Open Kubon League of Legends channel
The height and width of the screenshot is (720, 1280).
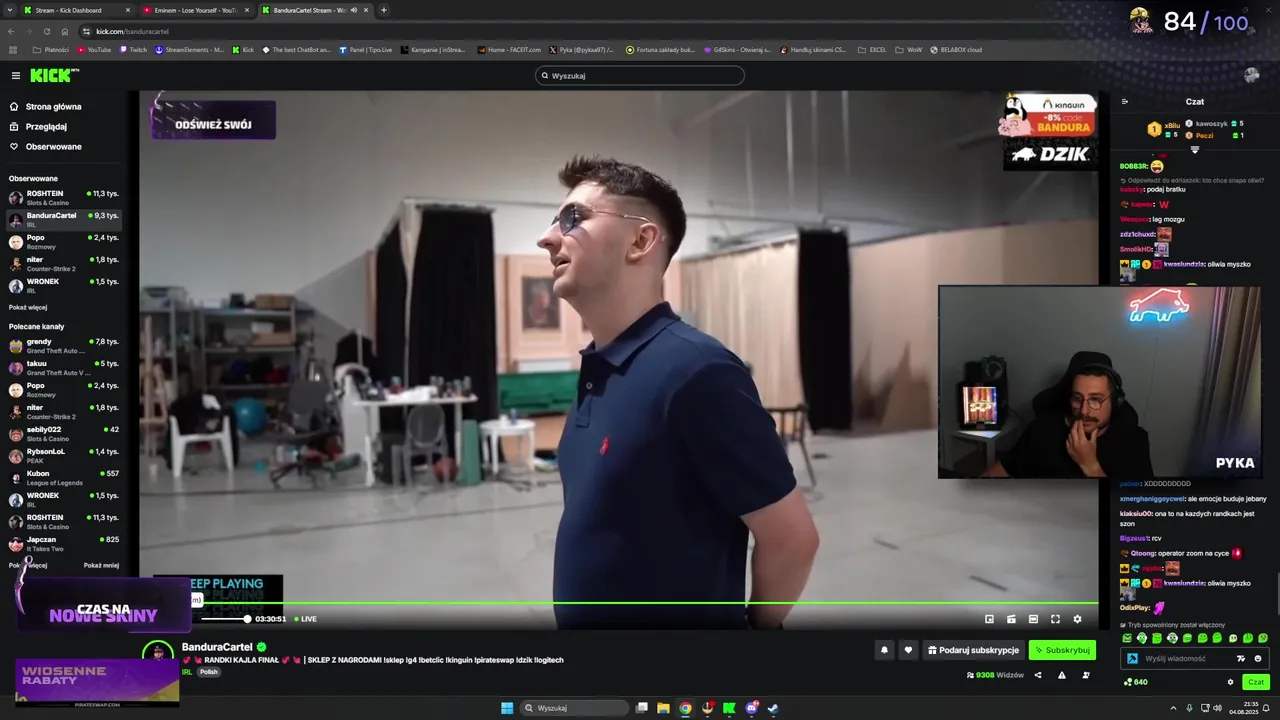[64, 478]
